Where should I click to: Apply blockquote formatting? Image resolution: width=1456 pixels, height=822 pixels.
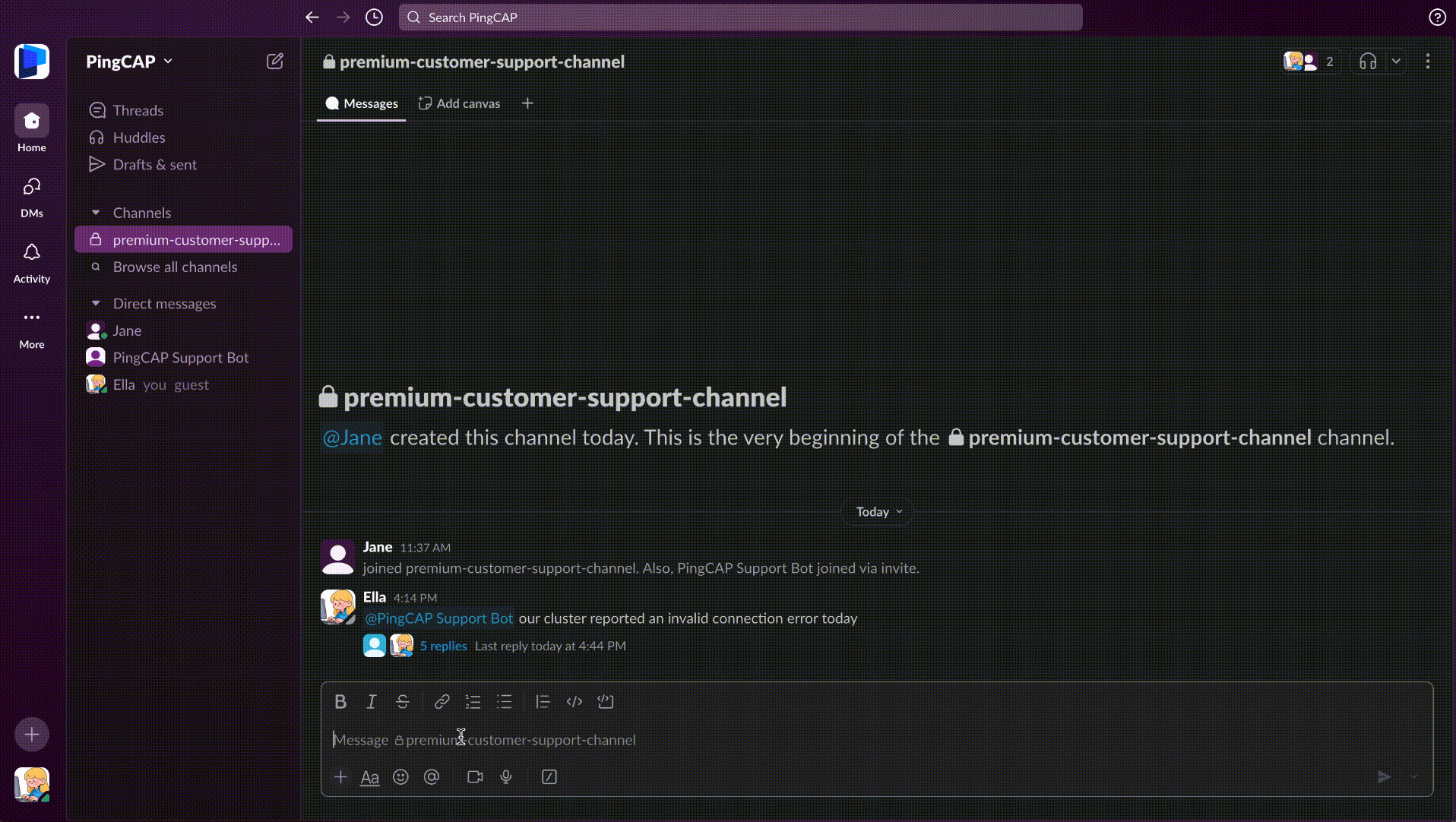point(543,702)
